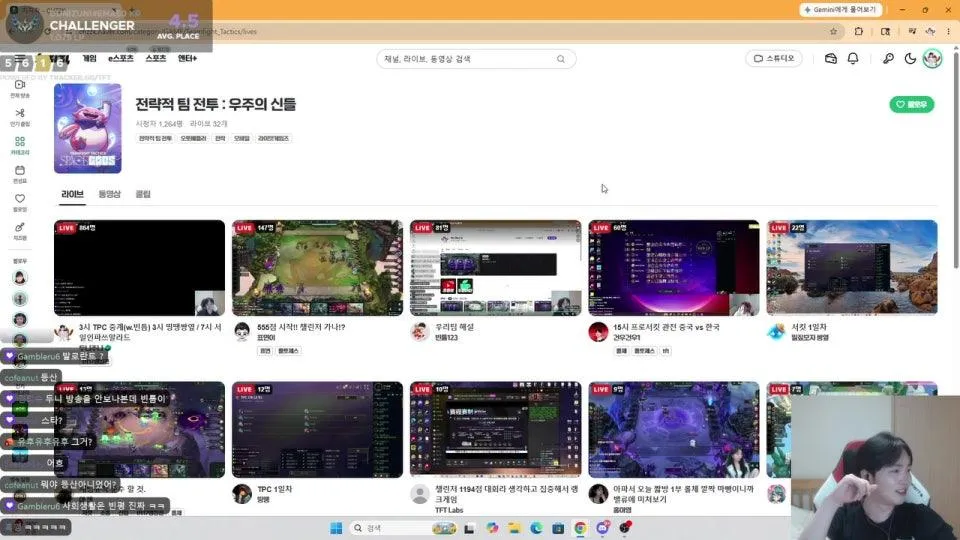Open stream title '우리팀 해설'
This screenshot has width=960, height=540.
[454, 328]
